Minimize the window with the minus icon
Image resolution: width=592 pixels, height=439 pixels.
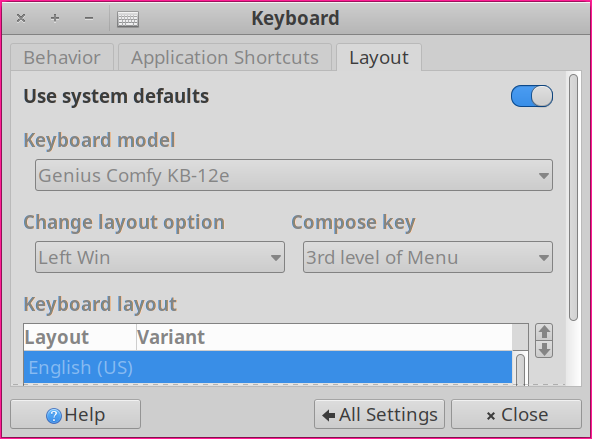coord(89,18)
